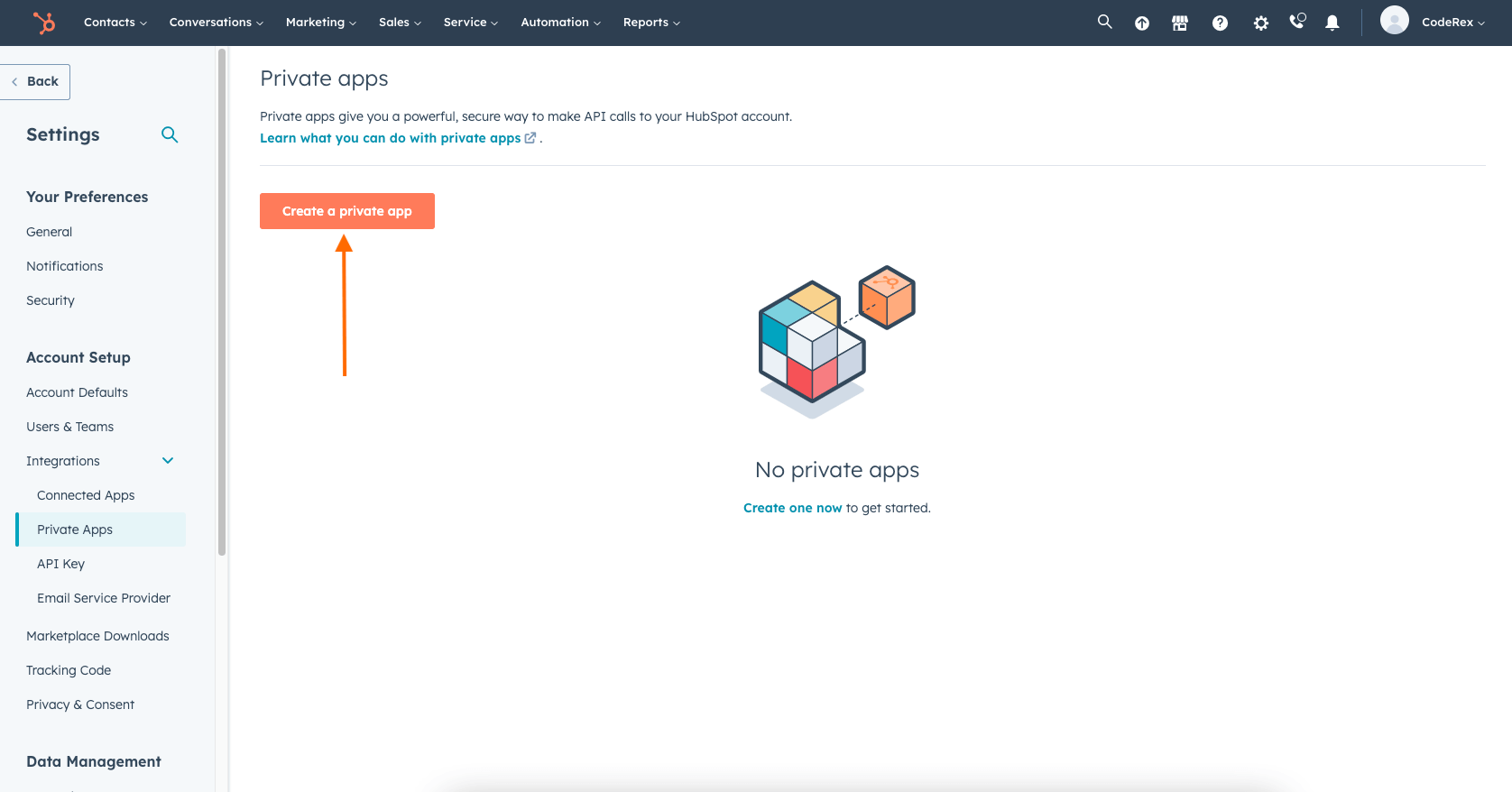Screen dimensions: 1512x792
Task: Click the colorful cubes illustration
Action: click(837, 342)
